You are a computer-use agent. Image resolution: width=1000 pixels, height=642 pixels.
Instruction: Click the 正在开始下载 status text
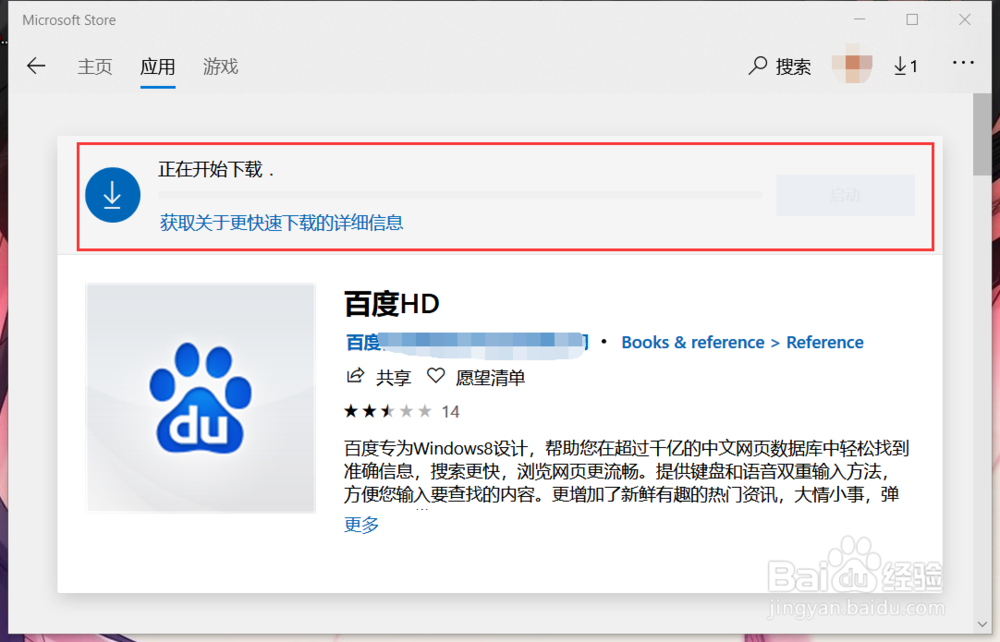216,170
